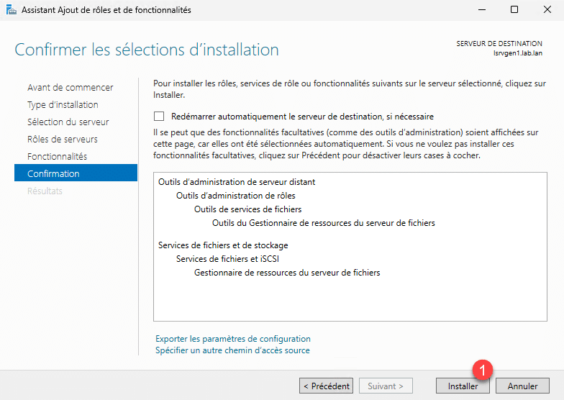Viewport: 564px width, 400px height.
Task: Select Outils de services de fichiers entry
Action: (248, 209)
